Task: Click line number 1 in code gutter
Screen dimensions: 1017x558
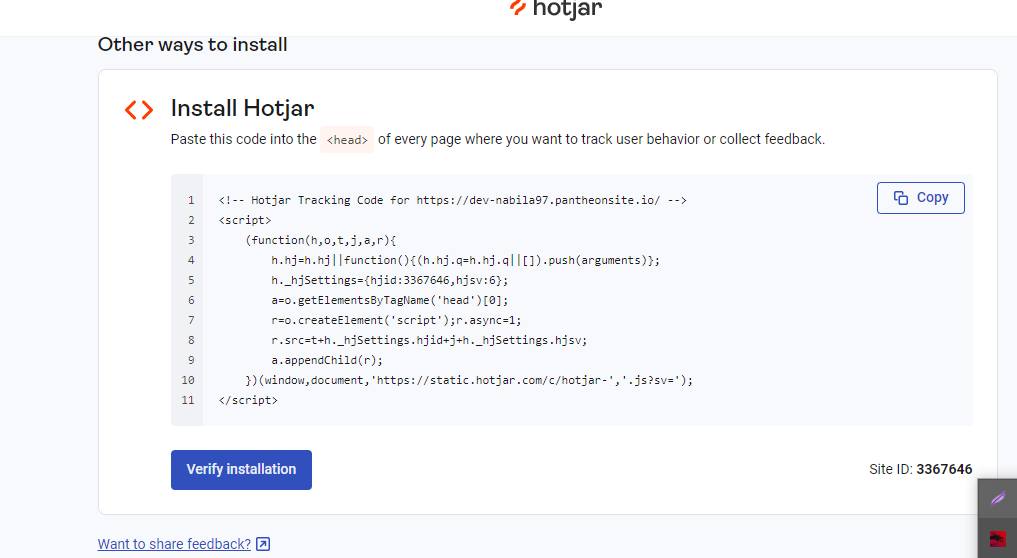Action: (191, 200)
